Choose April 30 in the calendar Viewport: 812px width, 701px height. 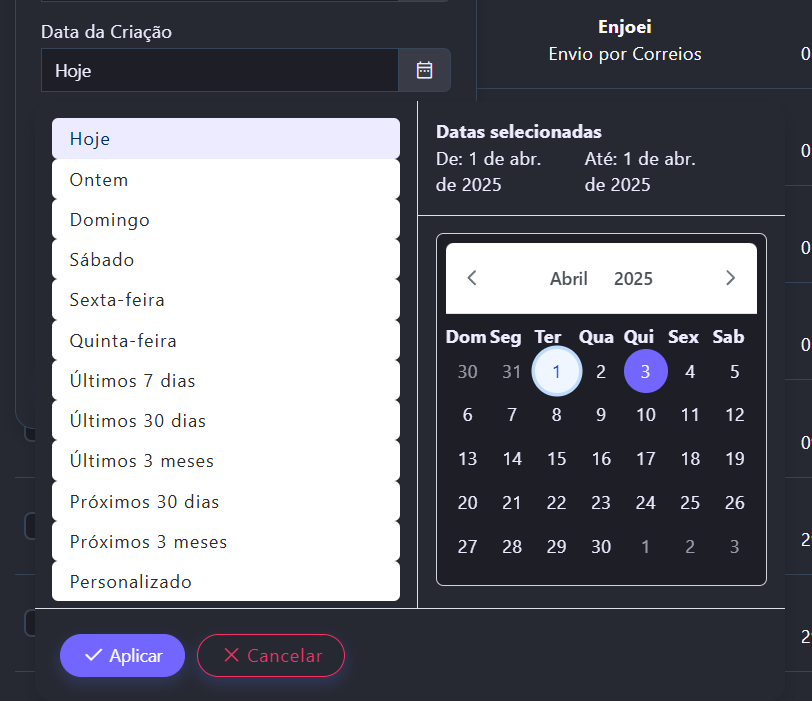click(601, 546)
